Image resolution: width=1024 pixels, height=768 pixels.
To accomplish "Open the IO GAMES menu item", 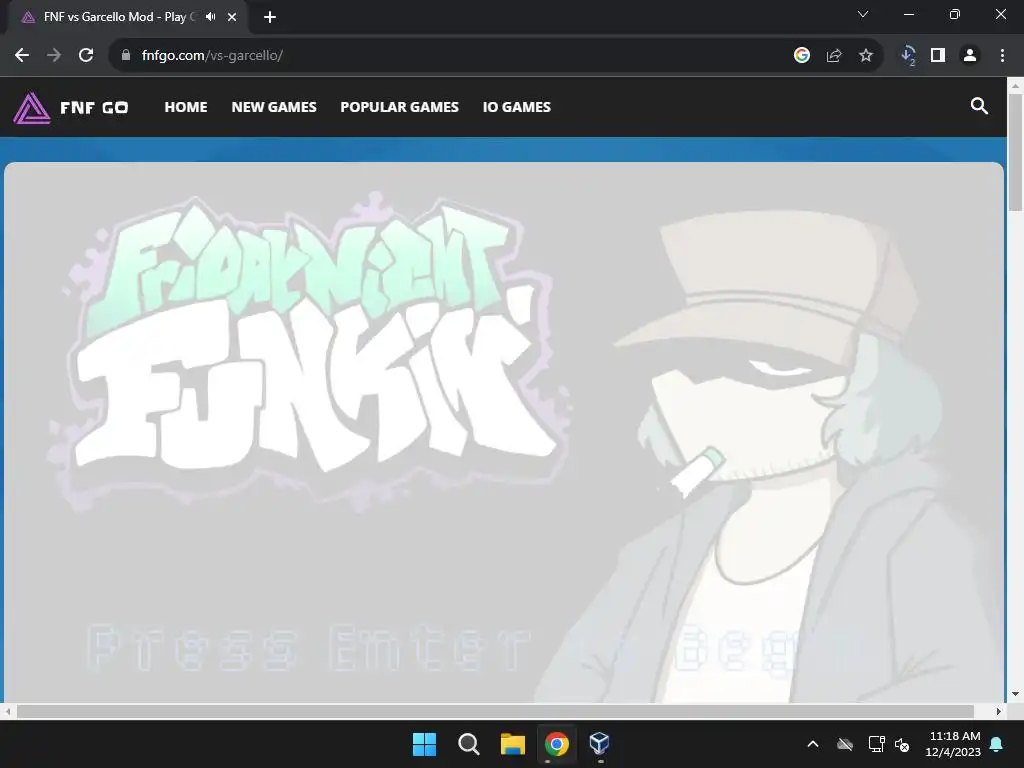I will (x=517, y=107).
